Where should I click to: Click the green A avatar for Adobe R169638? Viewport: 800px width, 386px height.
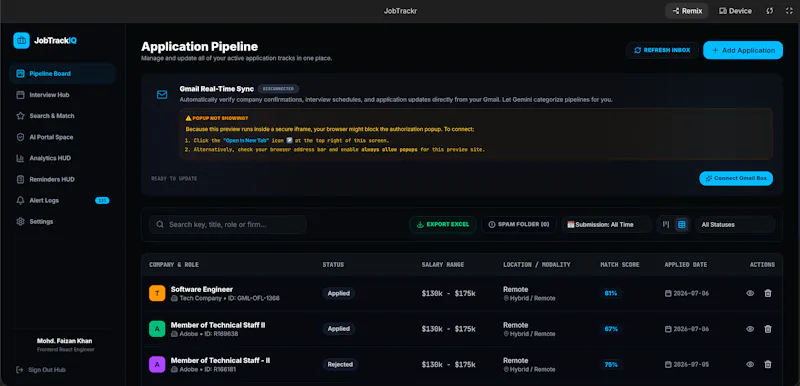pos(157,329)
